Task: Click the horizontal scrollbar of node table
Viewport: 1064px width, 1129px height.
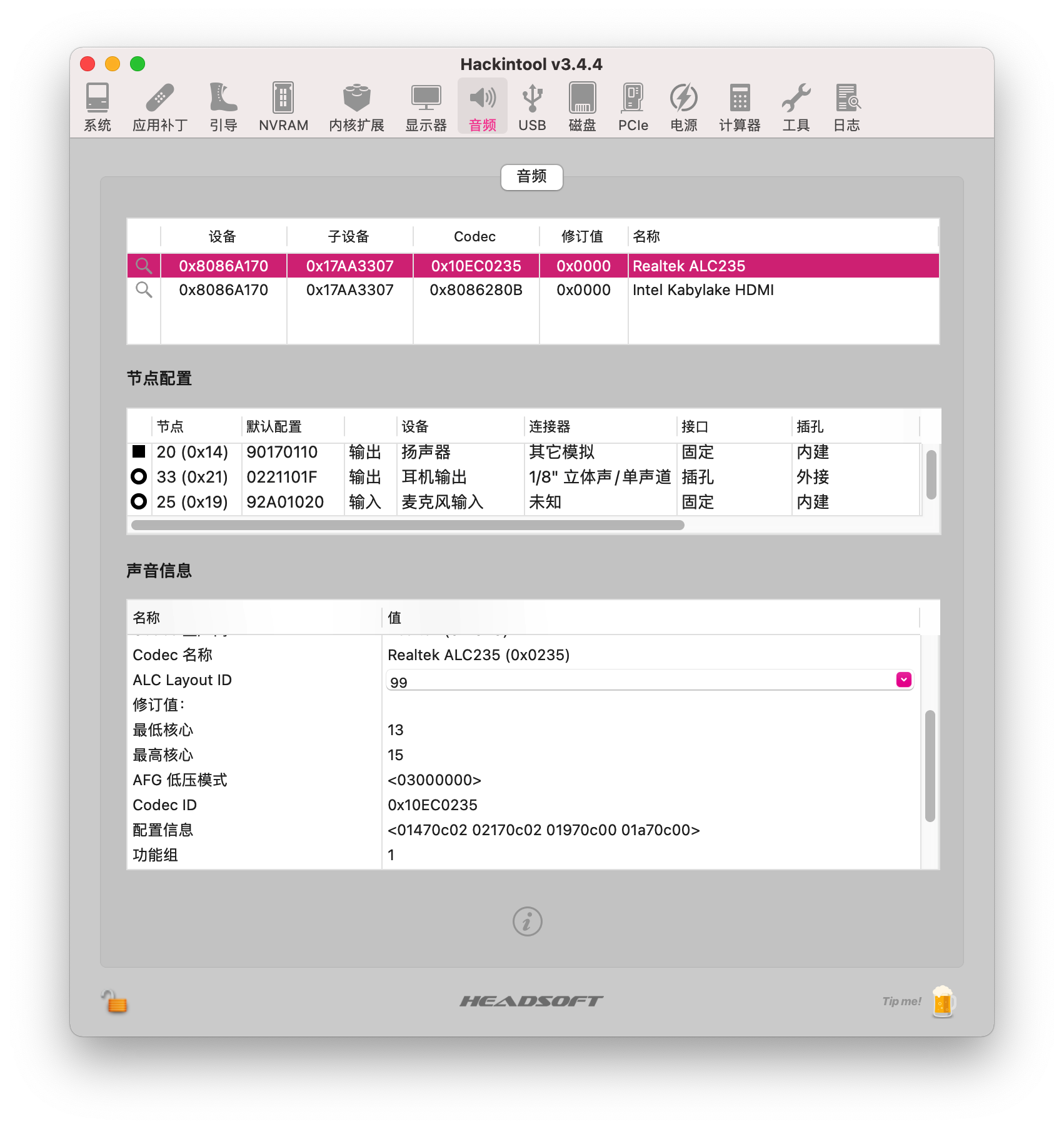Action: [408, 525]
